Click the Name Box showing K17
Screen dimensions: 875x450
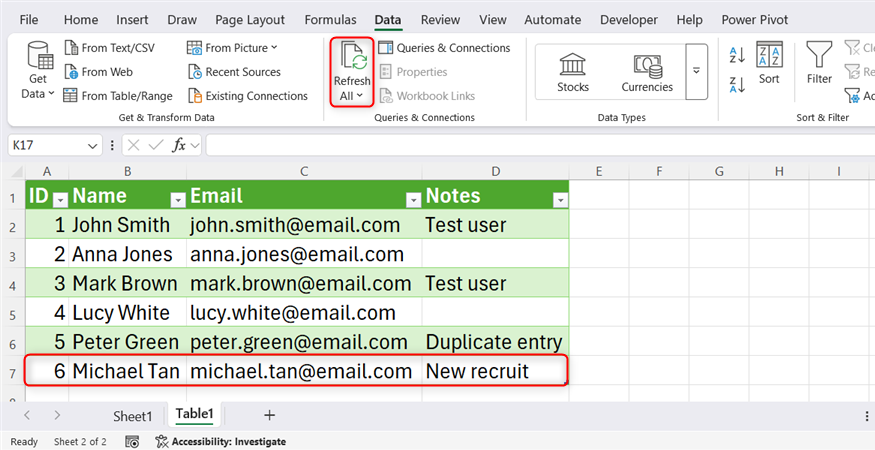pos(46,146)
